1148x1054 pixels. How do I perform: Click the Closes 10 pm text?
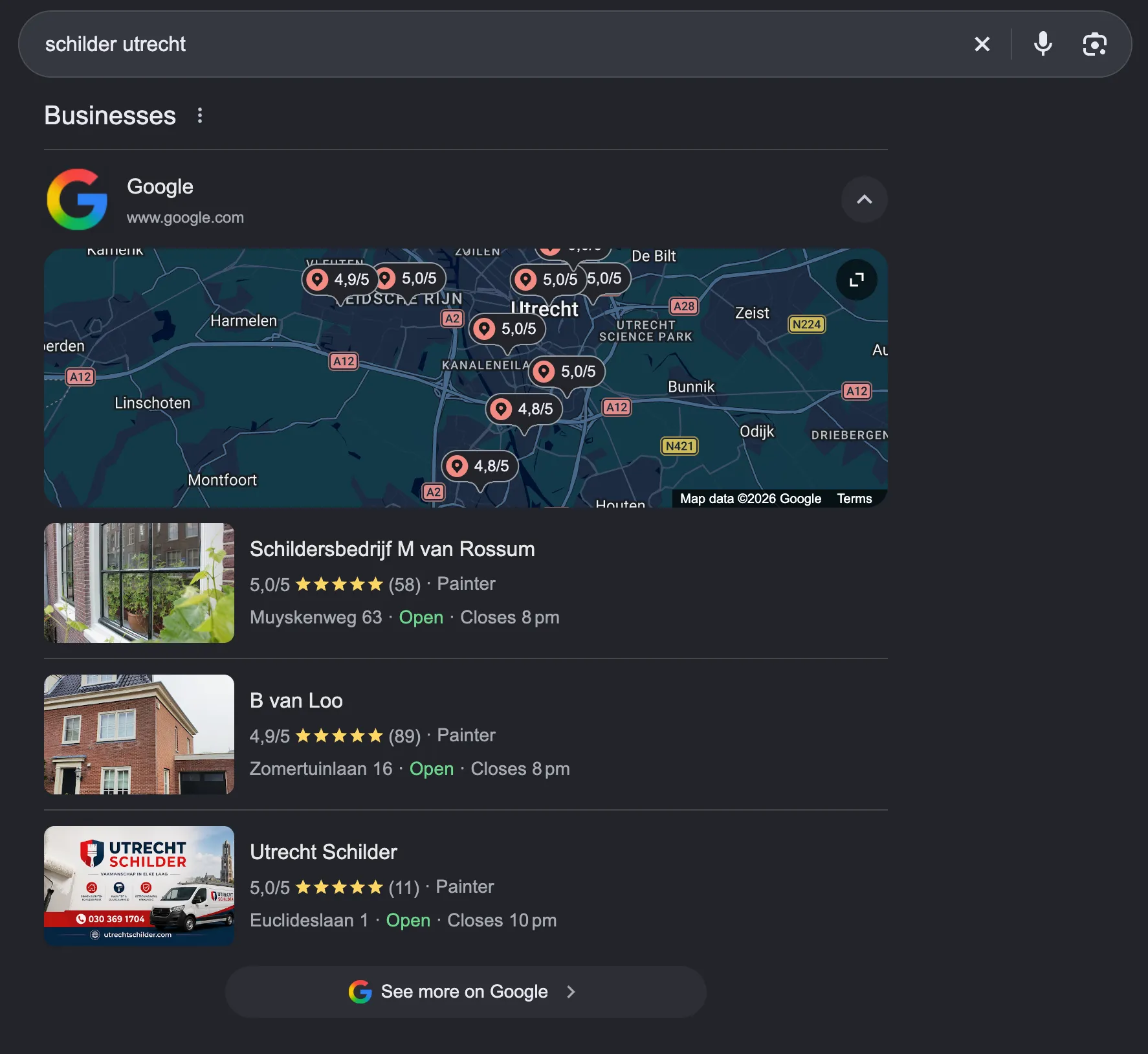coord(502,921)
